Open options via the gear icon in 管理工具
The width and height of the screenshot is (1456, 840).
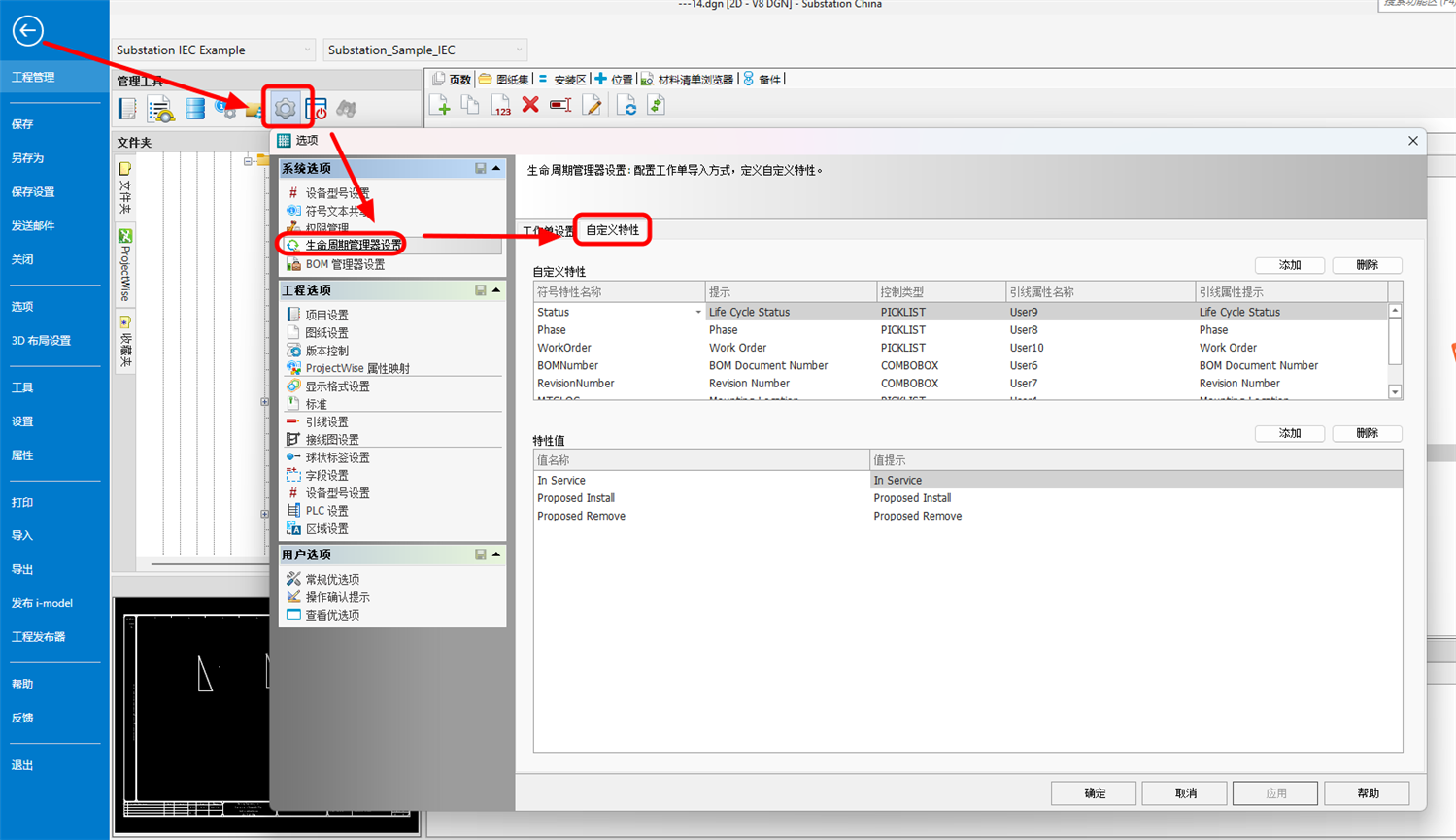tap(286, 109)
